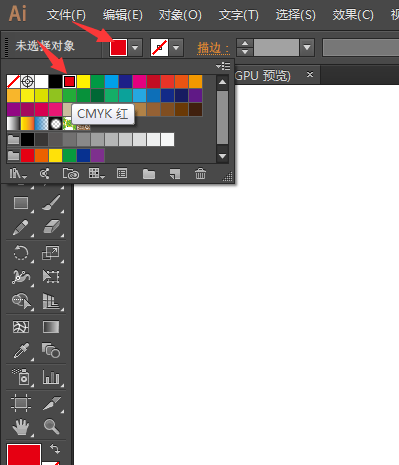Select the foliage pattern swatch

(x=68, y=124)
